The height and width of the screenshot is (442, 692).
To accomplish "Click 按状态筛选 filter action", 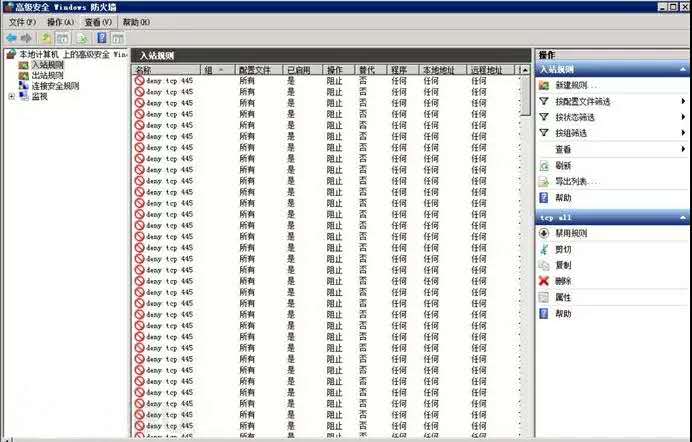I will pos(575,117).
